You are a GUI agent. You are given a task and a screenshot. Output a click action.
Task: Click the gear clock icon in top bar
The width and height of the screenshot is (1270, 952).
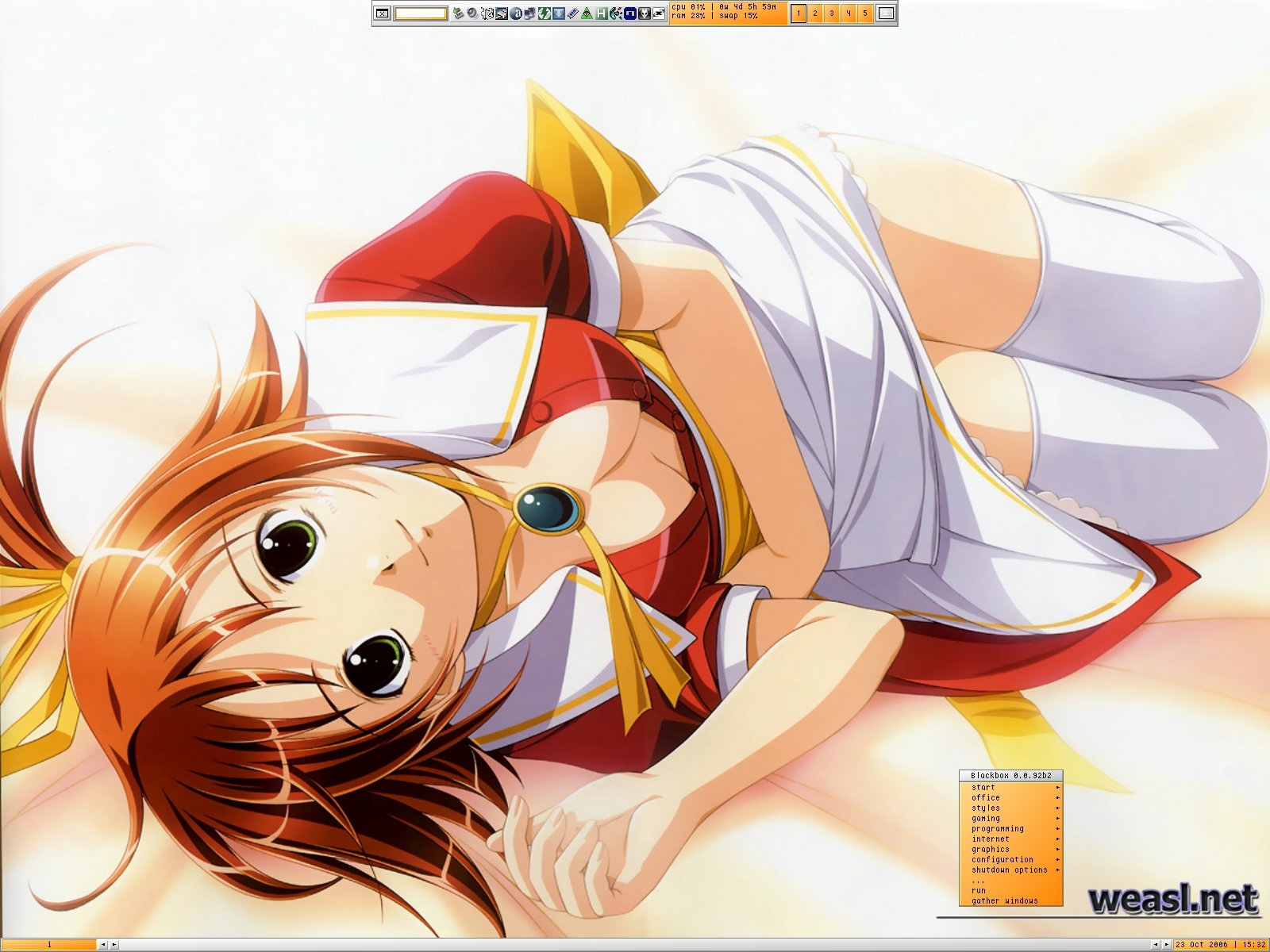pyautogui.click(x=487, y=13)
